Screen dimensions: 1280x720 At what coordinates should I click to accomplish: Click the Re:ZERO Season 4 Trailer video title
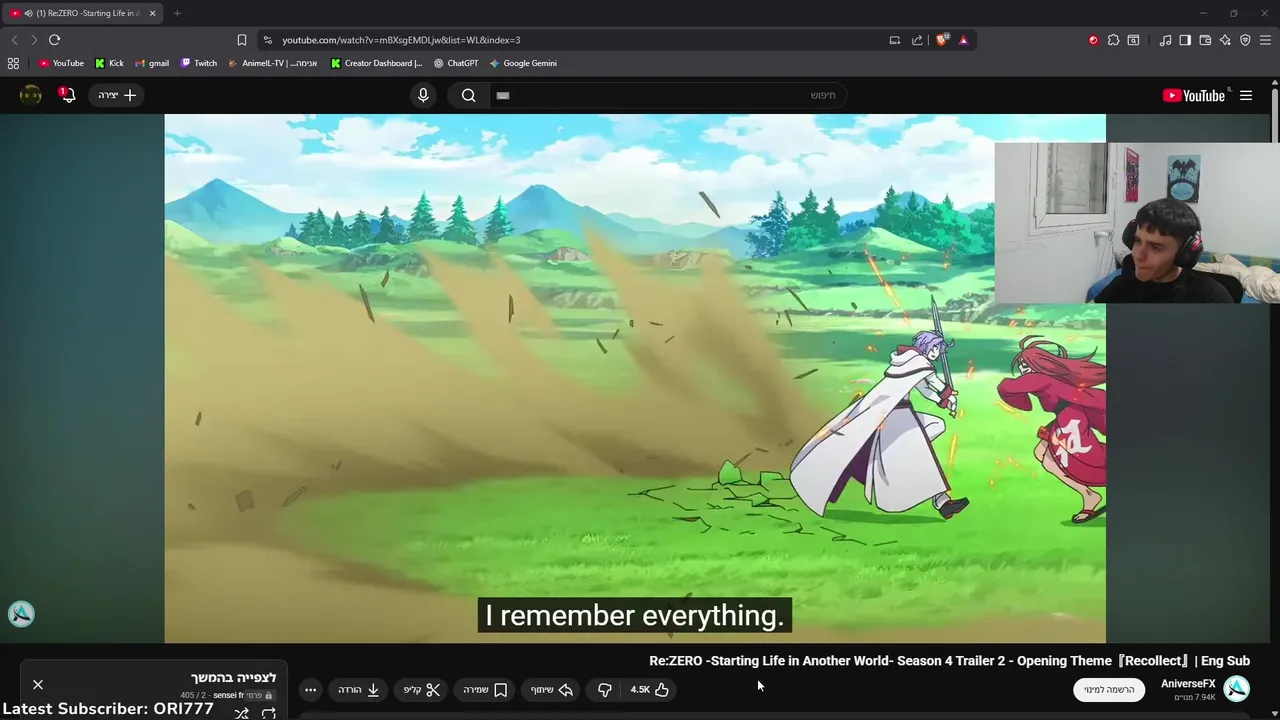(x=950, y=661)
